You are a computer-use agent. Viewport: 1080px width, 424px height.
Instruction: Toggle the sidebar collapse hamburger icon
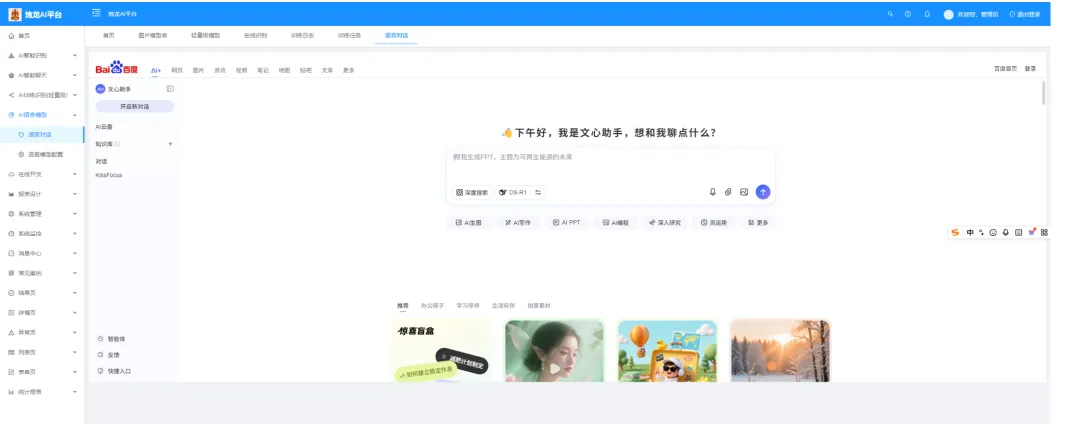coord(96,13)
